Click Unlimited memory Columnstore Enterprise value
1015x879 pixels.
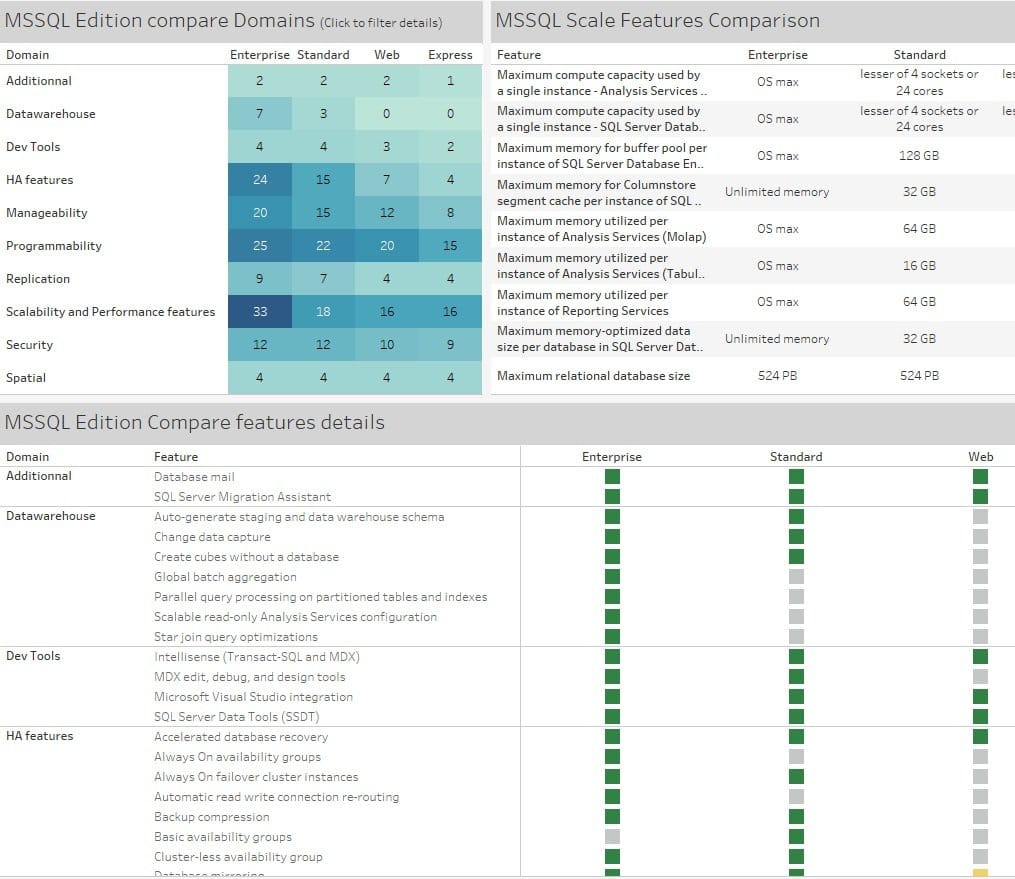coord(777,192)
